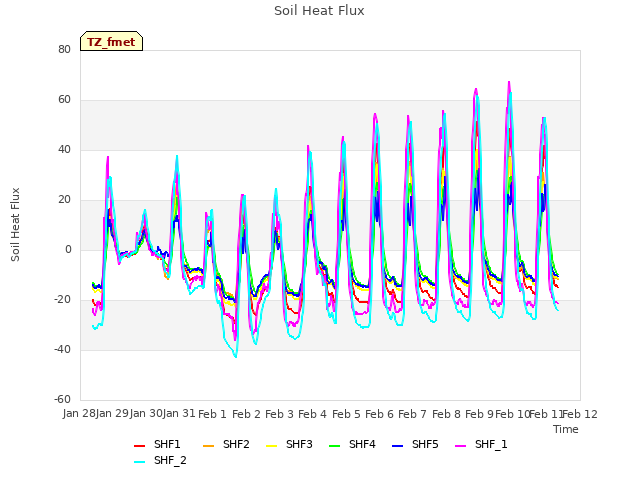
Task: Click the Feb 4 x-axis date label
Action: click(x=313, y=414)
